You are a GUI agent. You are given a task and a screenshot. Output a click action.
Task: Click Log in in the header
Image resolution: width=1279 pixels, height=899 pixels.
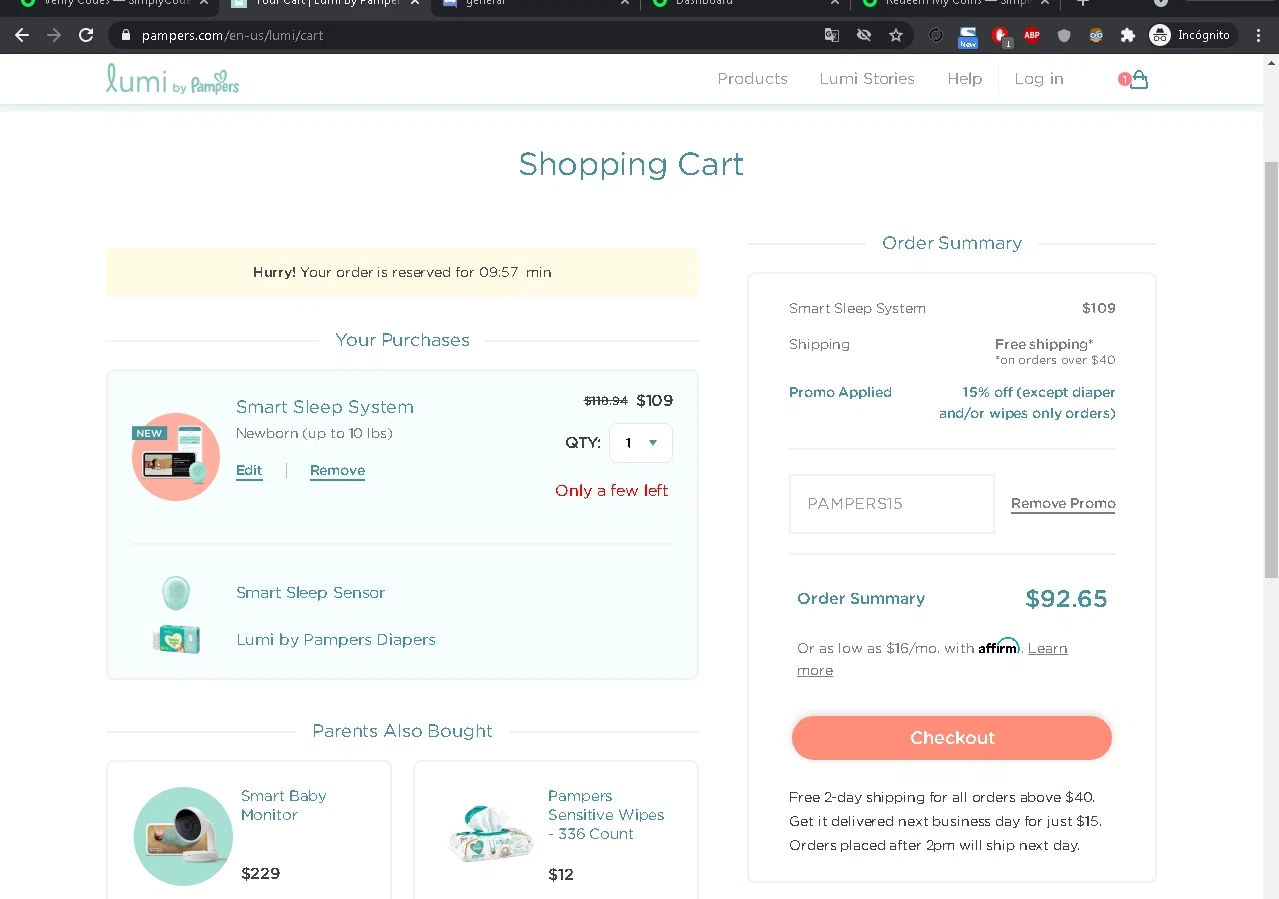[1039, 79]
